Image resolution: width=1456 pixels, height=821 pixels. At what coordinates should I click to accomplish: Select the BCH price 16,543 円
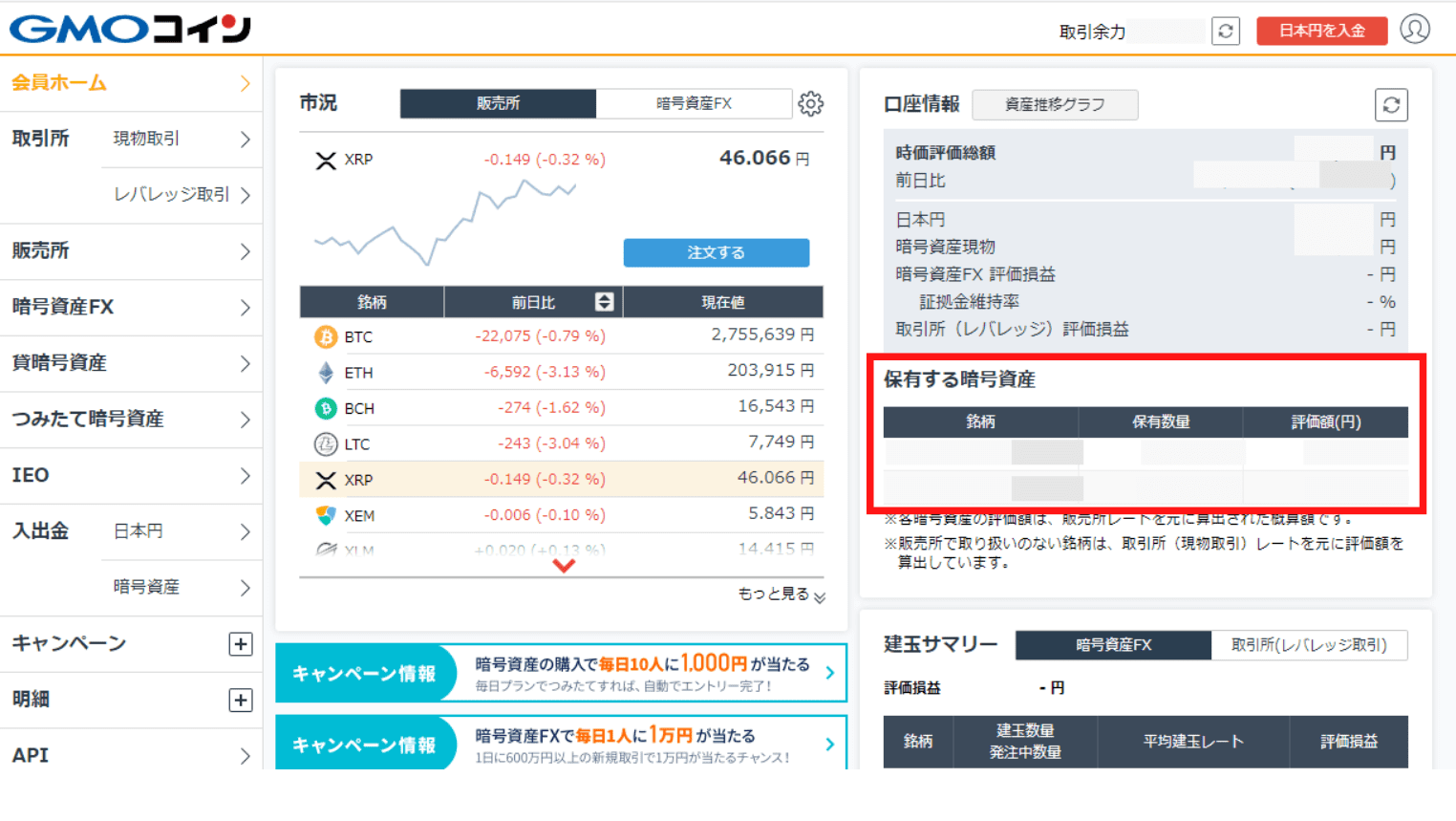[776, 406]
